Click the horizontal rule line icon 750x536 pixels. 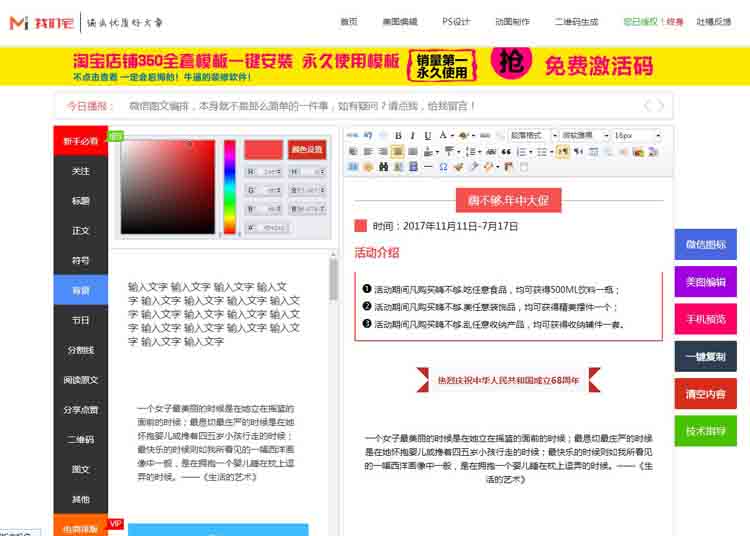click(428, 167)
